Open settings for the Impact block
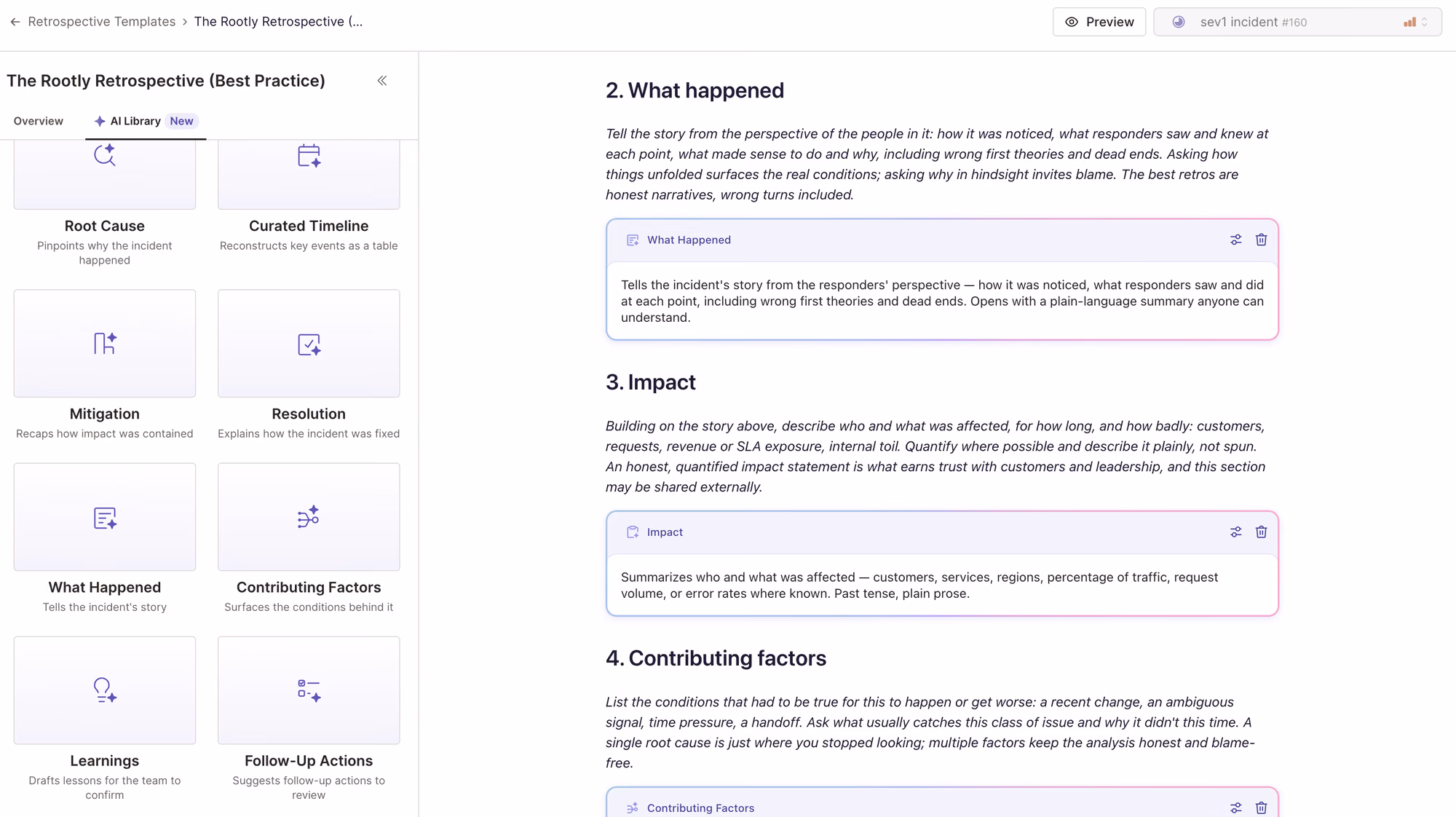 [x=1236, y=532]
